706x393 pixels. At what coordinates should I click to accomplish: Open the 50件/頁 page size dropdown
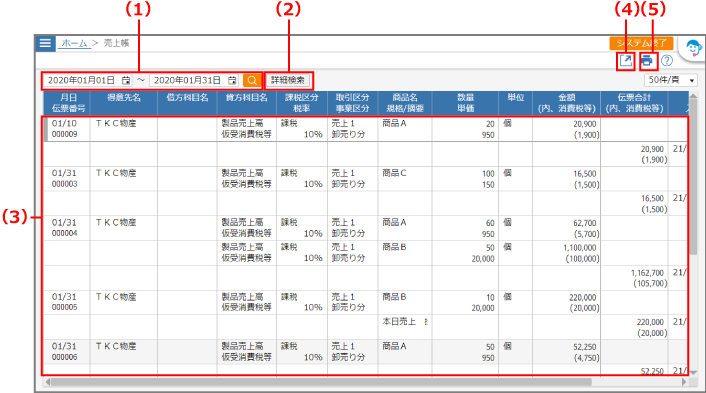click(670, 80)
